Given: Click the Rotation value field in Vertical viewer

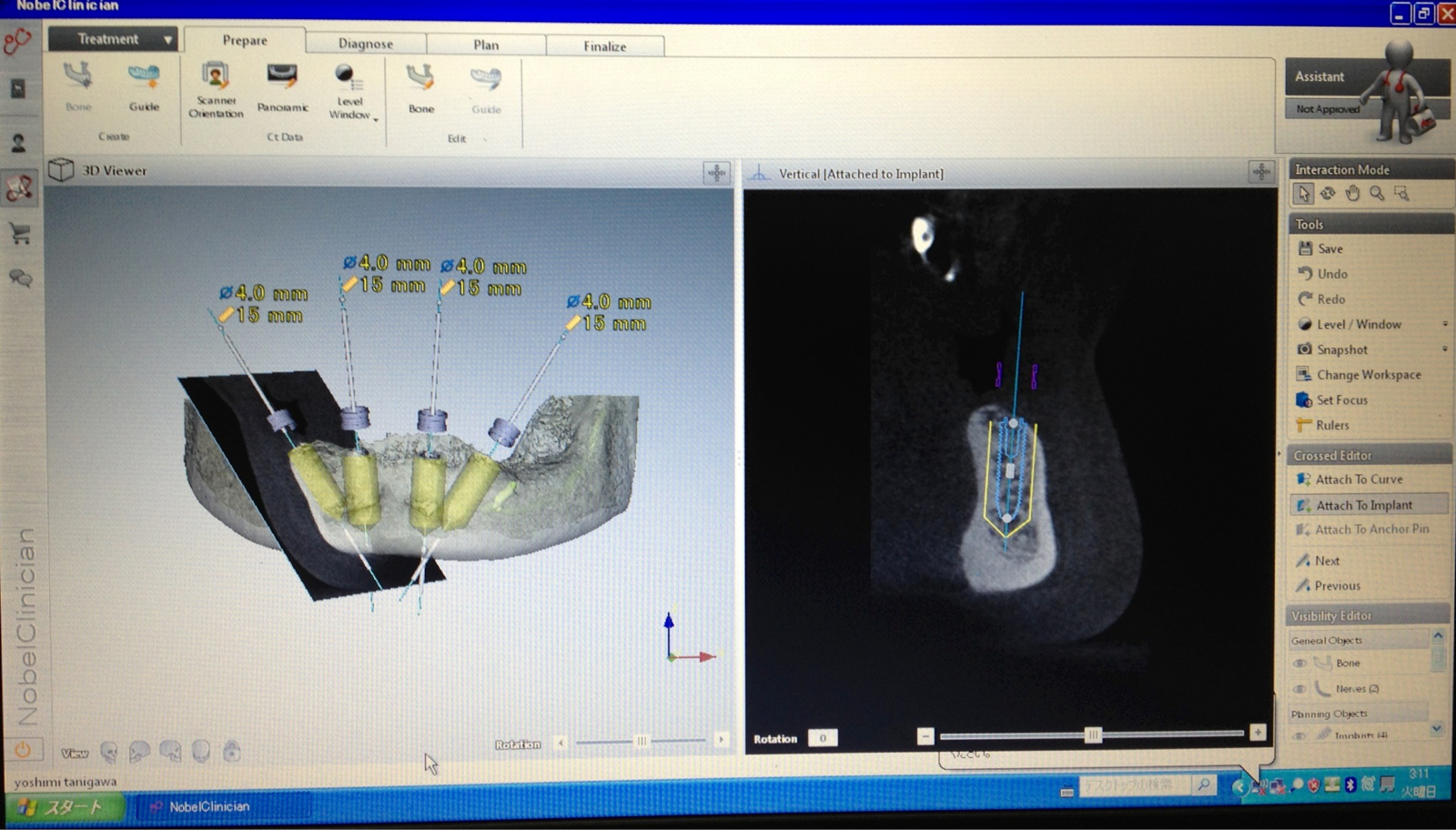Looking at the screenshot, I should [823, 738].
